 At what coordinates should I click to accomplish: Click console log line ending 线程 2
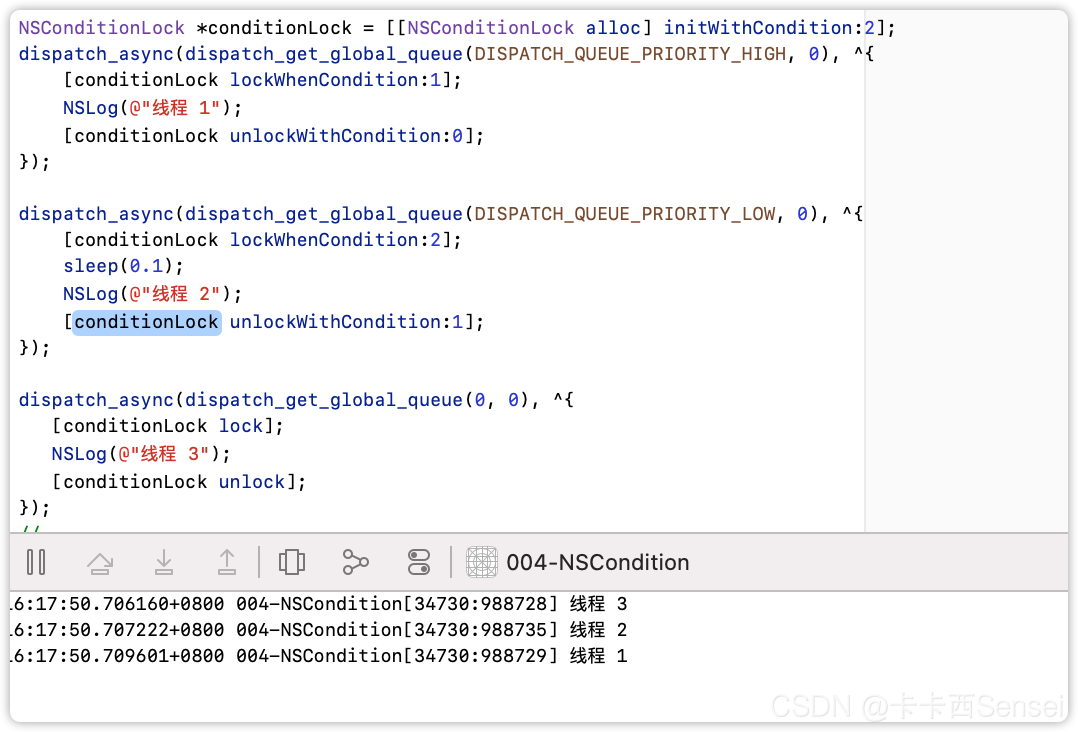point(319,630)
